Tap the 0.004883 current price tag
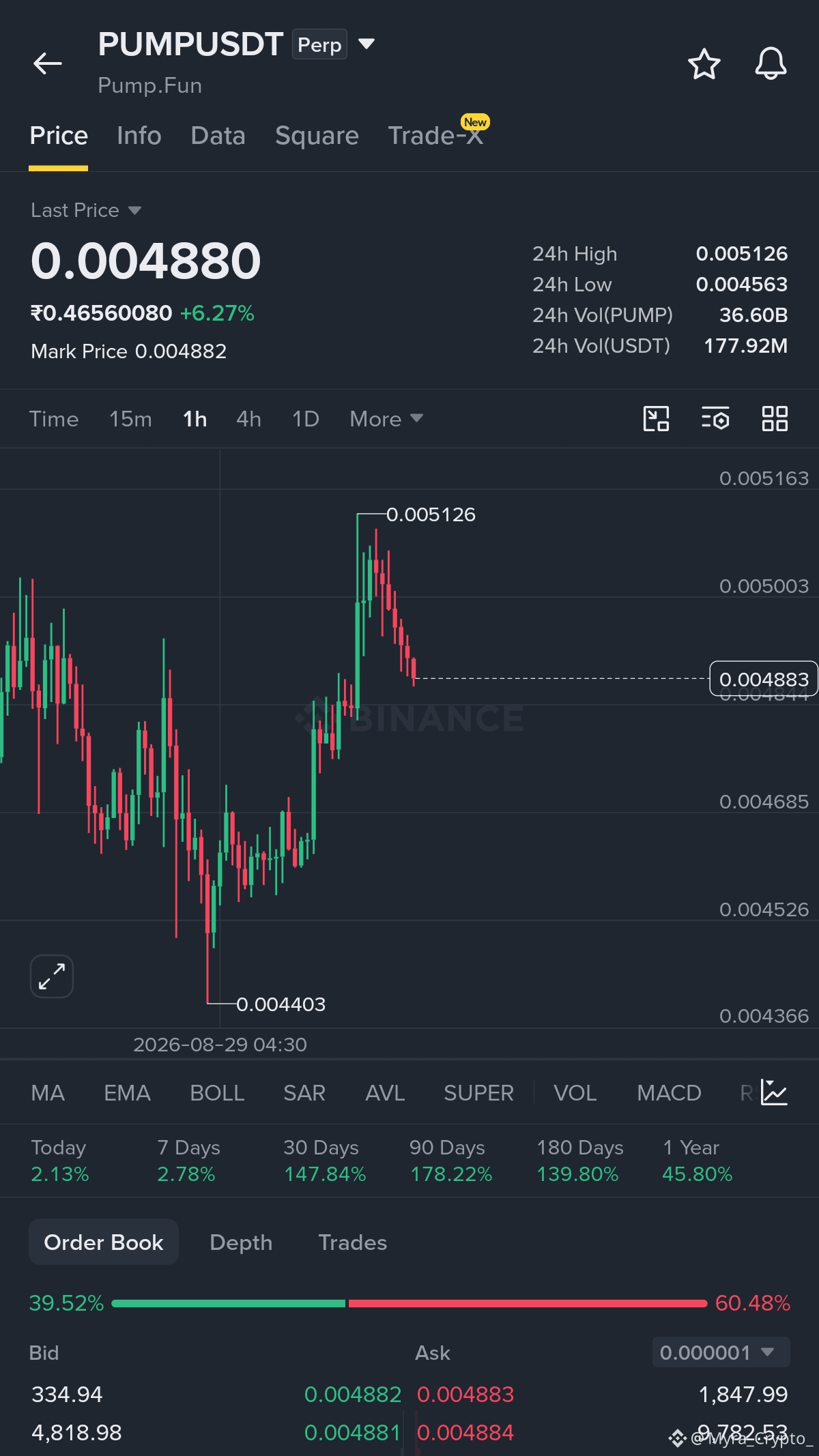The height and width of the screenshot is (1456, 819). coord(764,679)
